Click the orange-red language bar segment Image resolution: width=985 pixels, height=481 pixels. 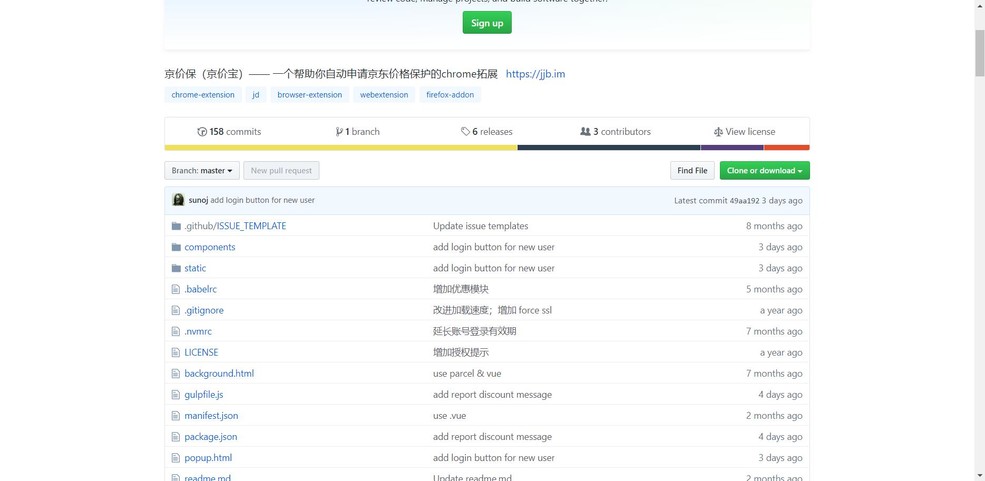point(786,148)
